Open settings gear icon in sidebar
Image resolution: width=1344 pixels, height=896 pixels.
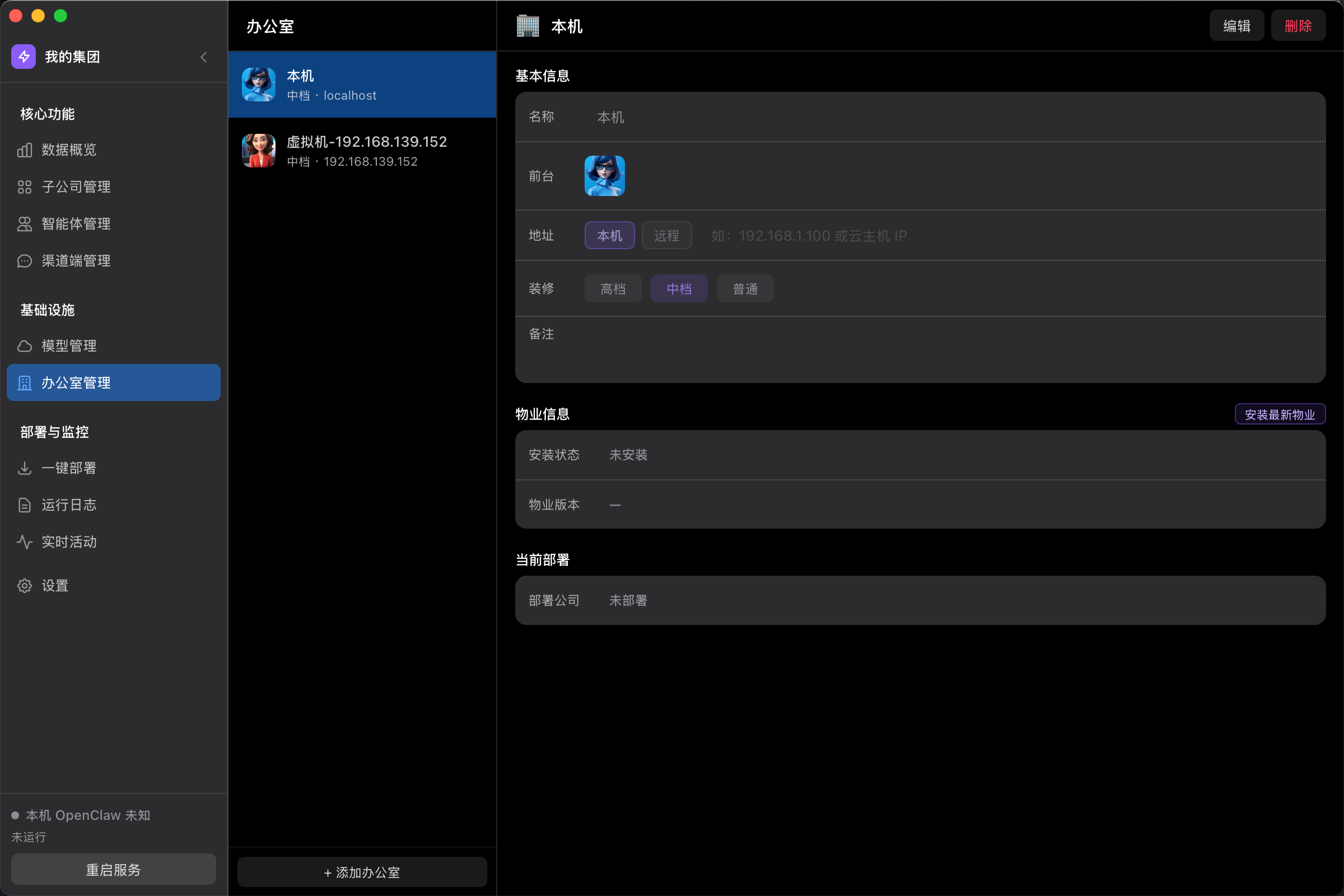(x=25, y=586)
